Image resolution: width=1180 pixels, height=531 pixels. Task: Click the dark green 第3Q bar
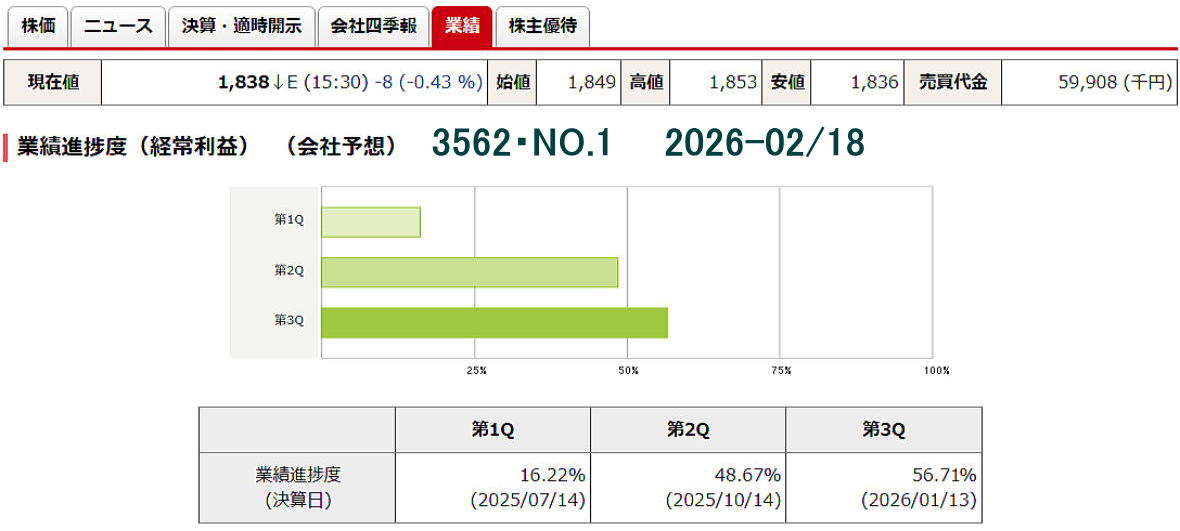[494, 323]
